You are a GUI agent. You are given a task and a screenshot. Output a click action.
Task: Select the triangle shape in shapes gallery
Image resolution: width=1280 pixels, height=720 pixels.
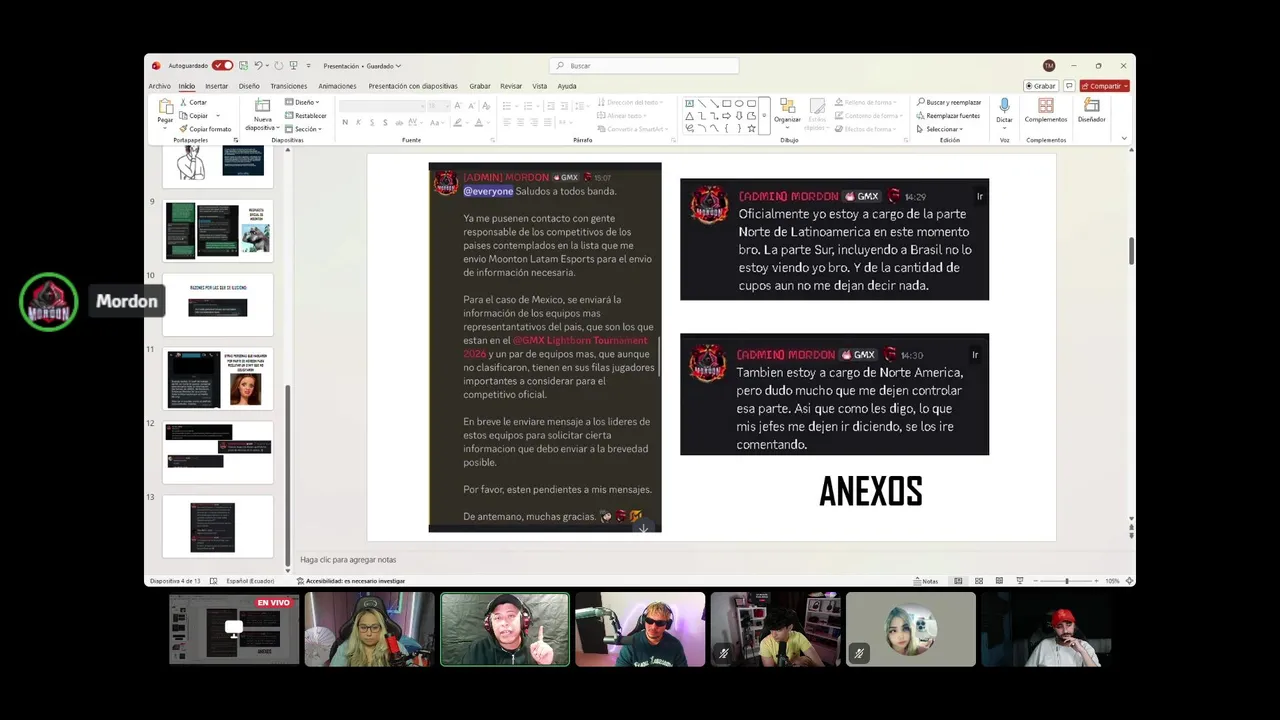(689, 115)
